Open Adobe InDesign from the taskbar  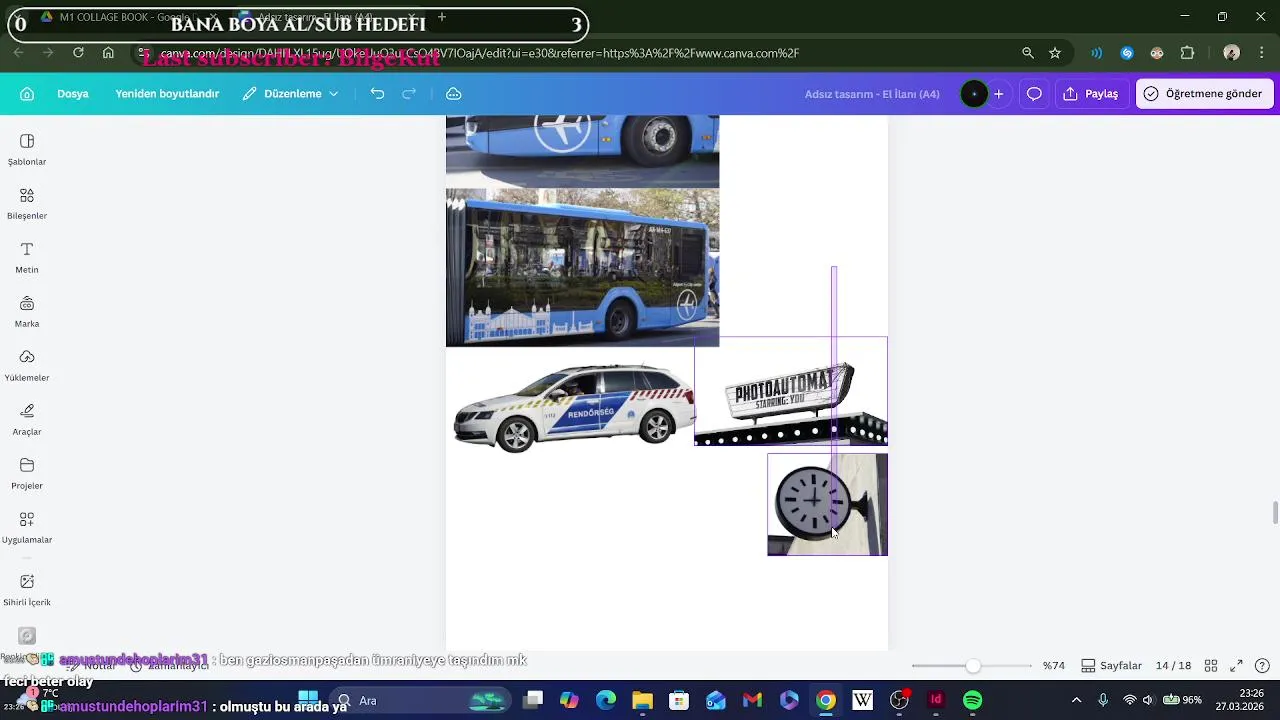tap(936, 700)
